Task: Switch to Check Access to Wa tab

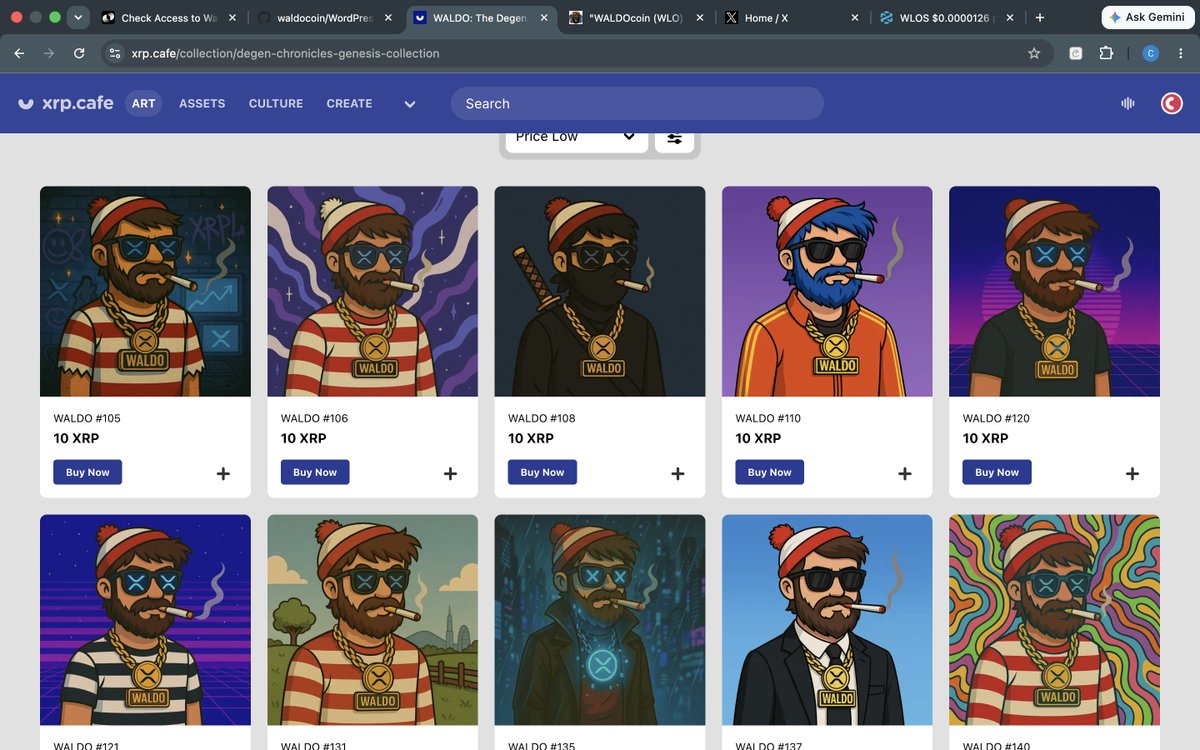Action: tap(167, 18)
